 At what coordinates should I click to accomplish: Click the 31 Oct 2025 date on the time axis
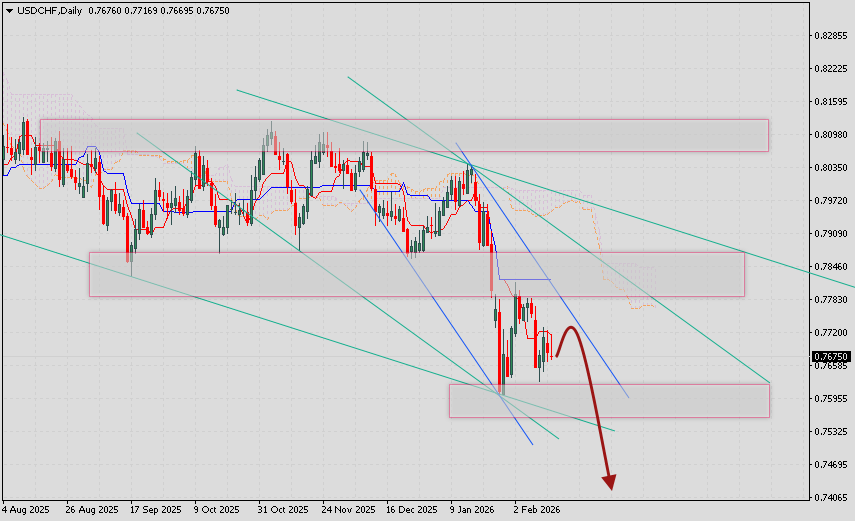pyautogui.click(x=282, y=509)
